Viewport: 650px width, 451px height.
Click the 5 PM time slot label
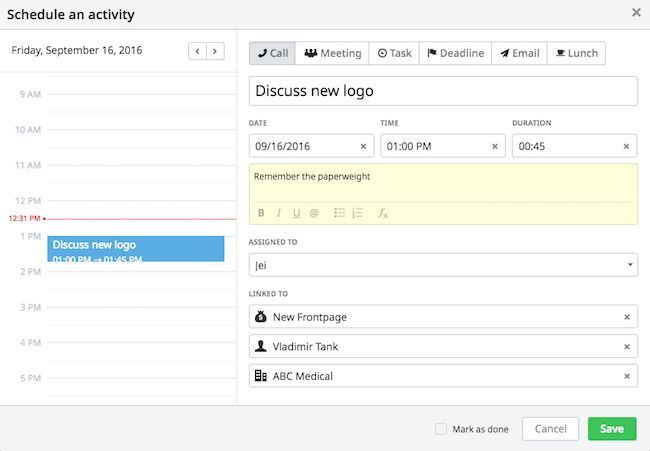tap(31, 378)
